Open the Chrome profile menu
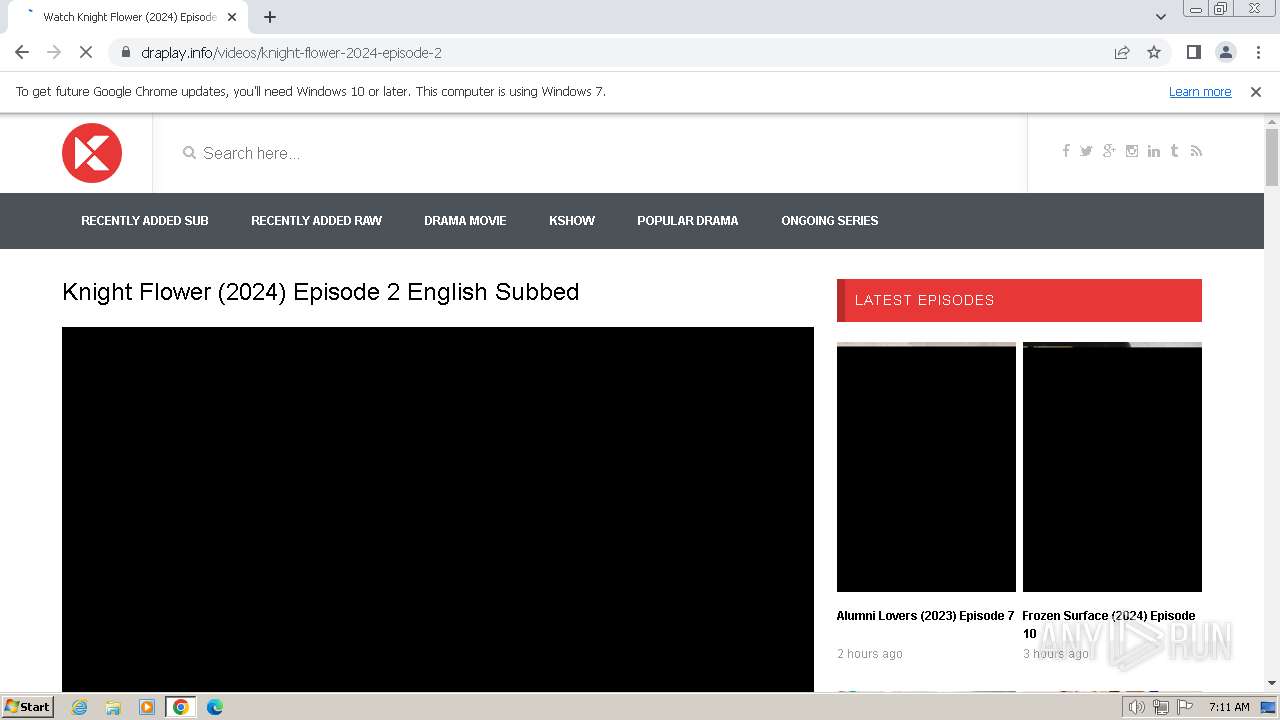Screen dimensions: 1280x720 pos(1225,52)
